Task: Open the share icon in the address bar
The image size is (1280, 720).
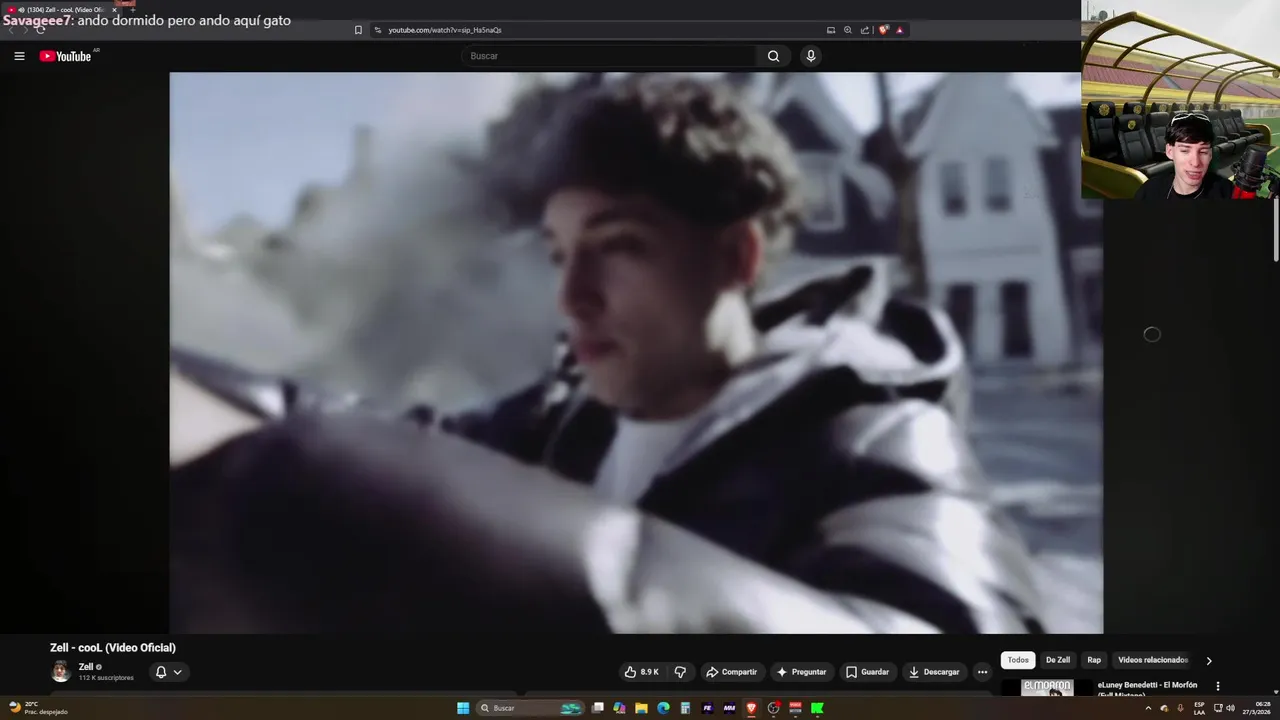Action: [865, 30]
